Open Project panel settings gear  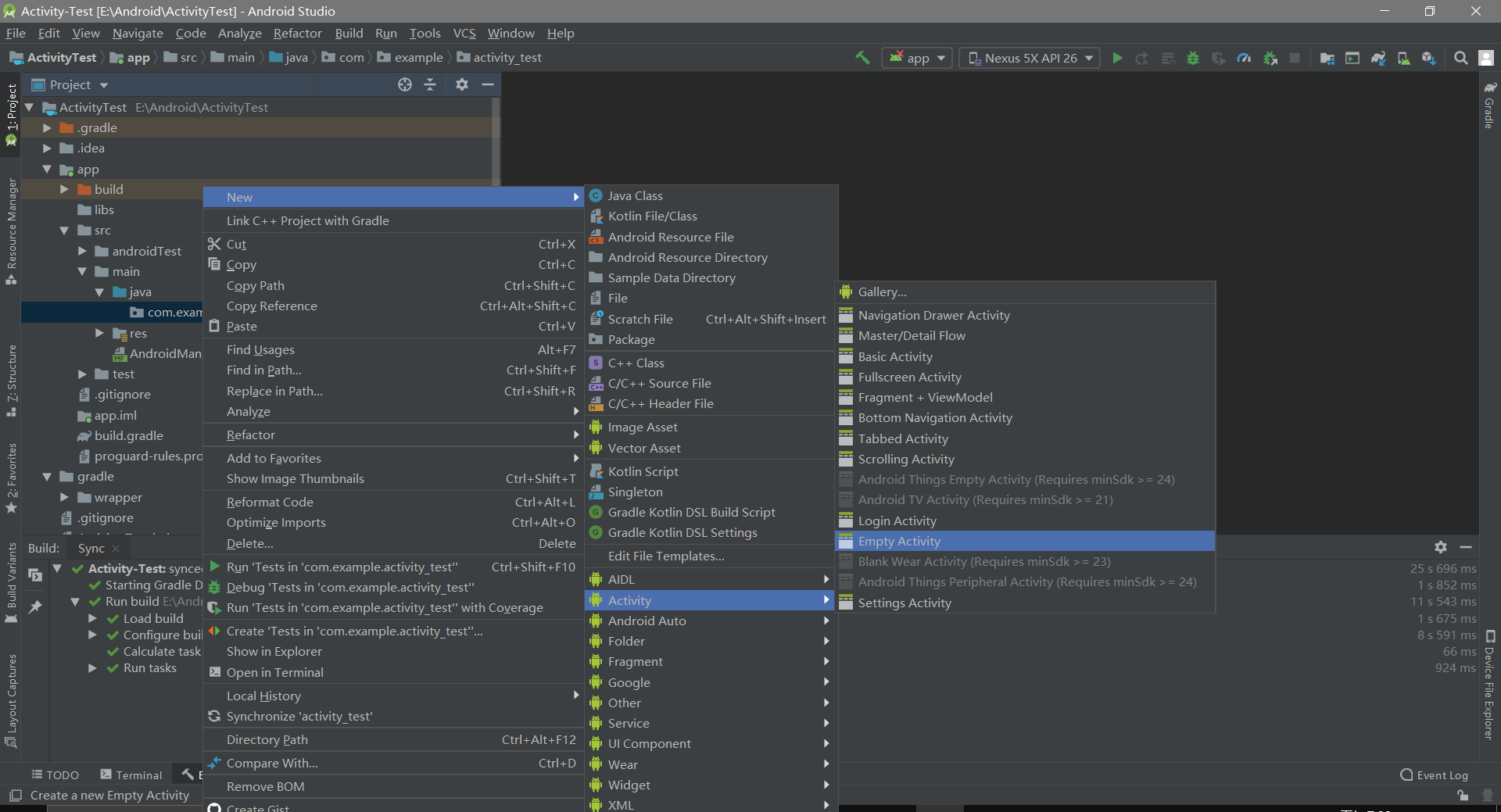click(462, 84)
